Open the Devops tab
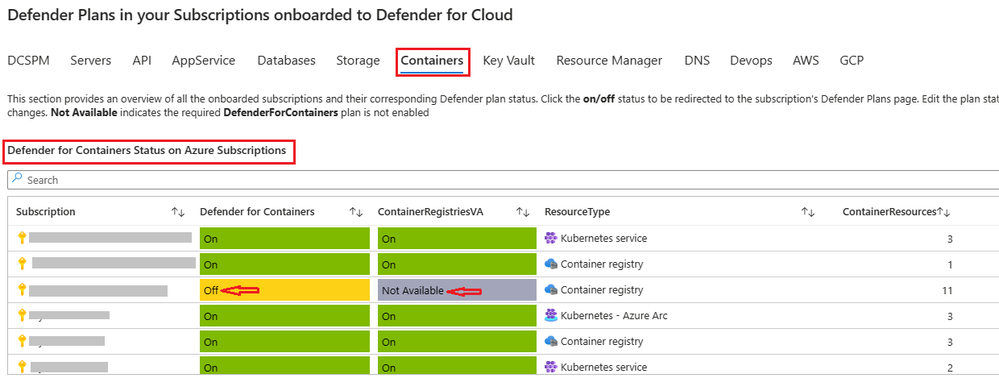The width and height of the screenshot is (999, 379). (x=751, y=61)
